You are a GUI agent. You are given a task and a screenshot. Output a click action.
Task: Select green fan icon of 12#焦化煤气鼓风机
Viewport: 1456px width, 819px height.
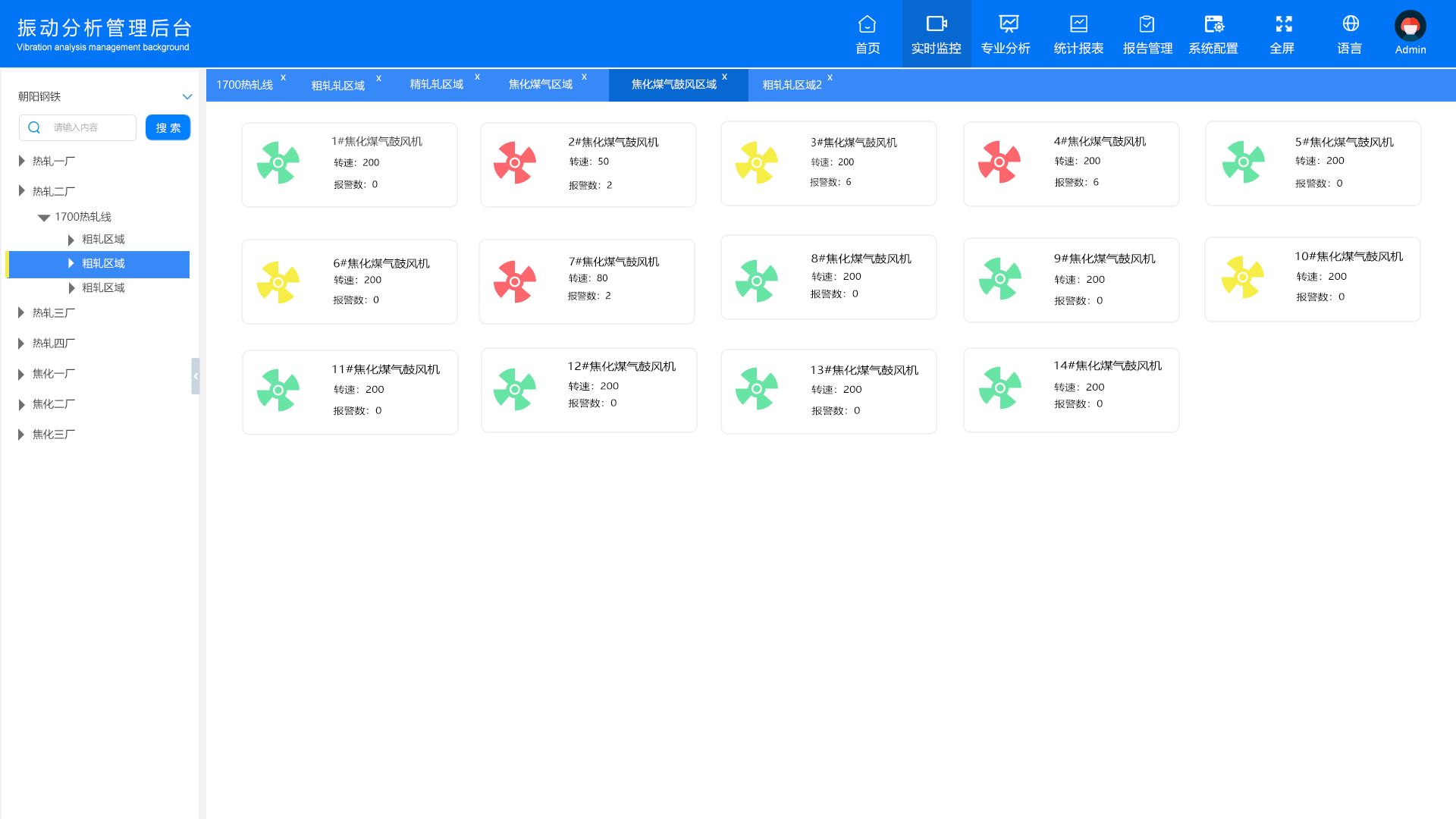(x=515, y=389)
